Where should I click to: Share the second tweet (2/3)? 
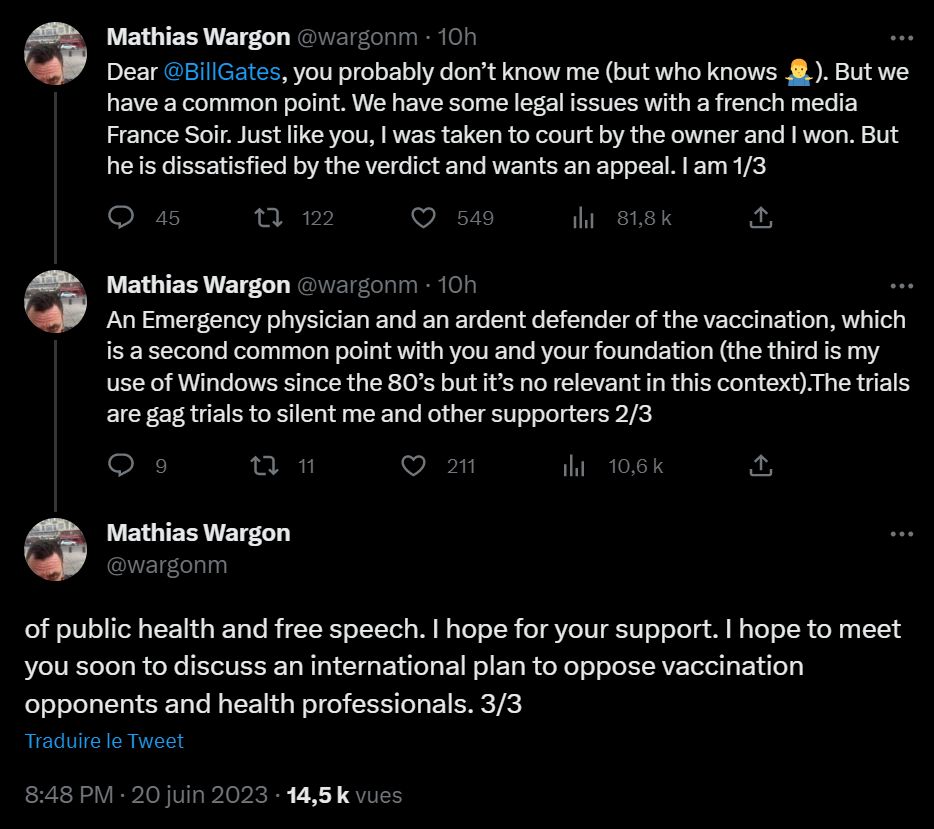(x=760, y=465)
